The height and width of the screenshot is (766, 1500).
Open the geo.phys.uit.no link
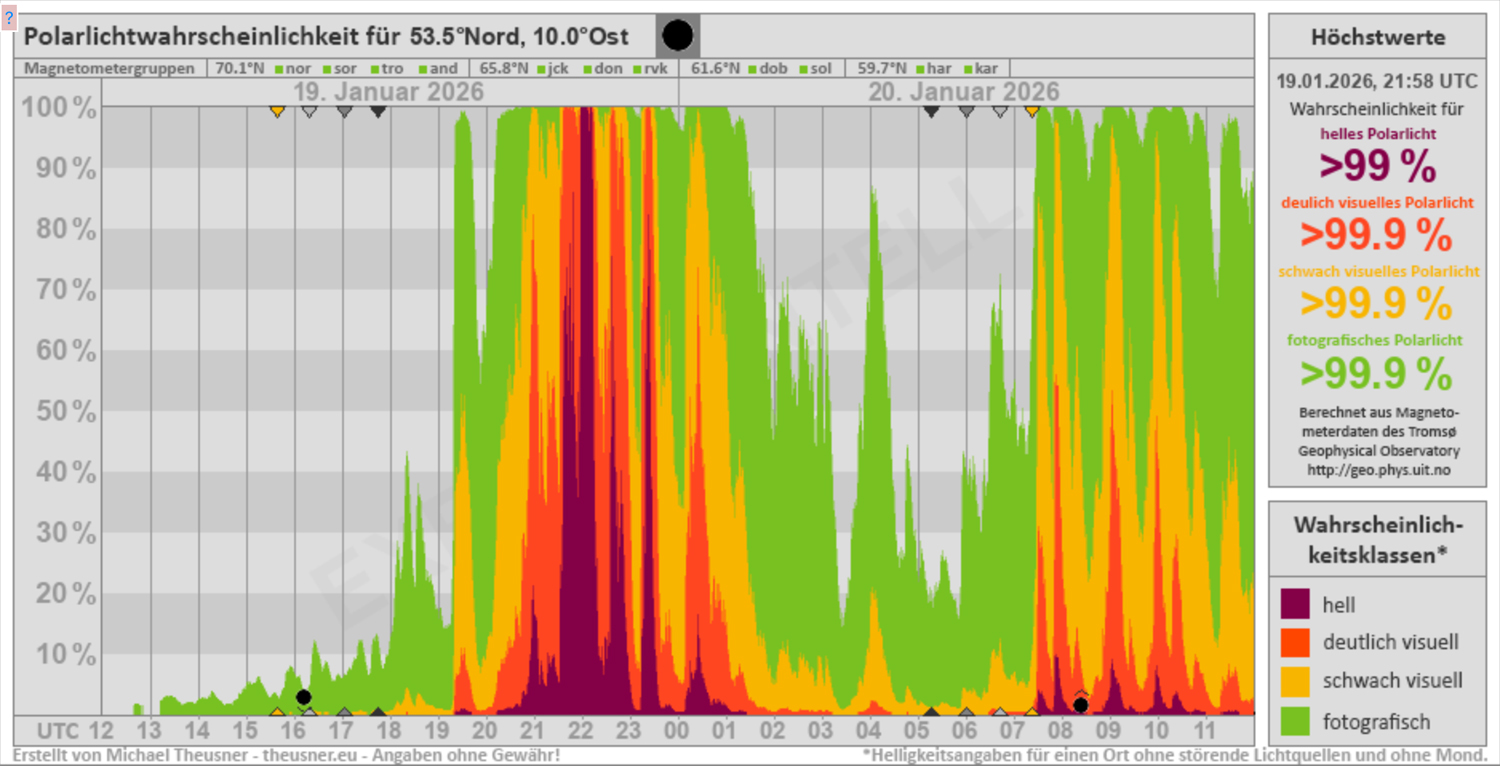(1377, 469)
